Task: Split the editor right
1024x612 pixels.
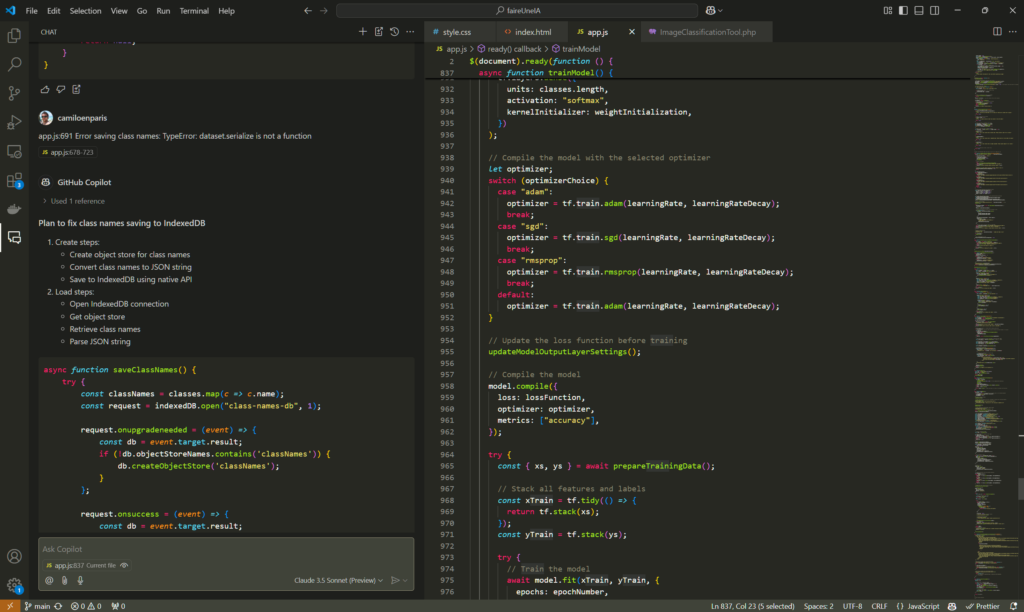Action: [x=997, y=31]
